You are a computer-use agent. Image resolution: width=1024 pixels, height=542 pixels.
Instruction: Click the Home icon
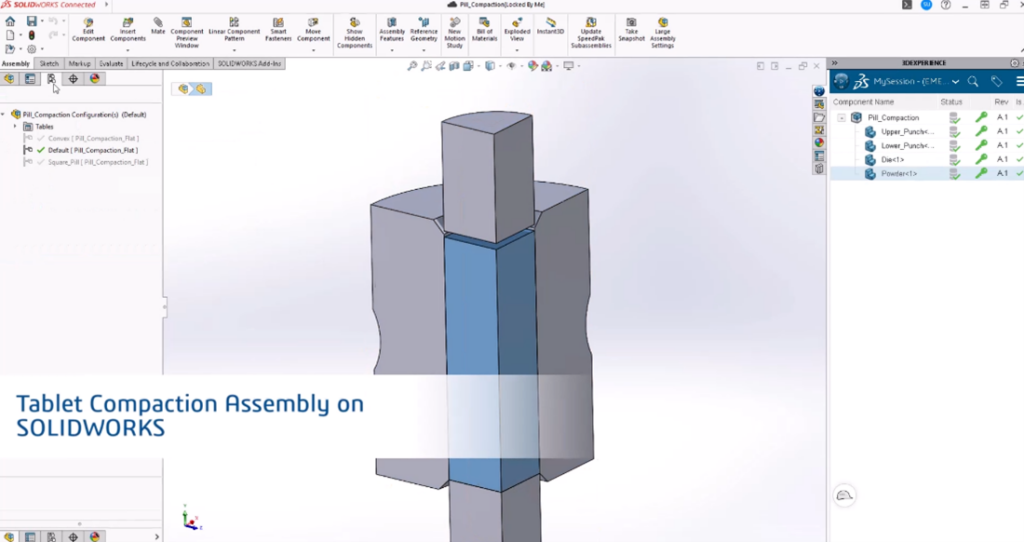coord(10,22)
